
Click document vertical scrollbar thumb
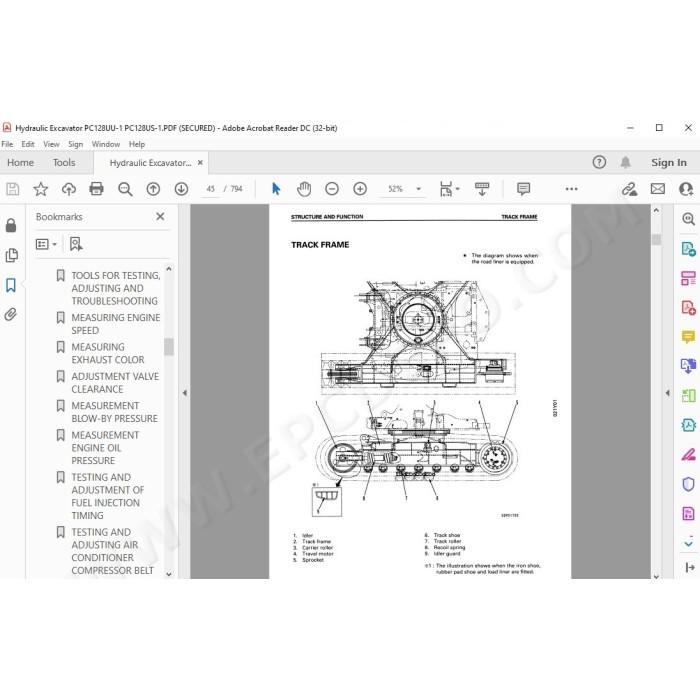656,240
